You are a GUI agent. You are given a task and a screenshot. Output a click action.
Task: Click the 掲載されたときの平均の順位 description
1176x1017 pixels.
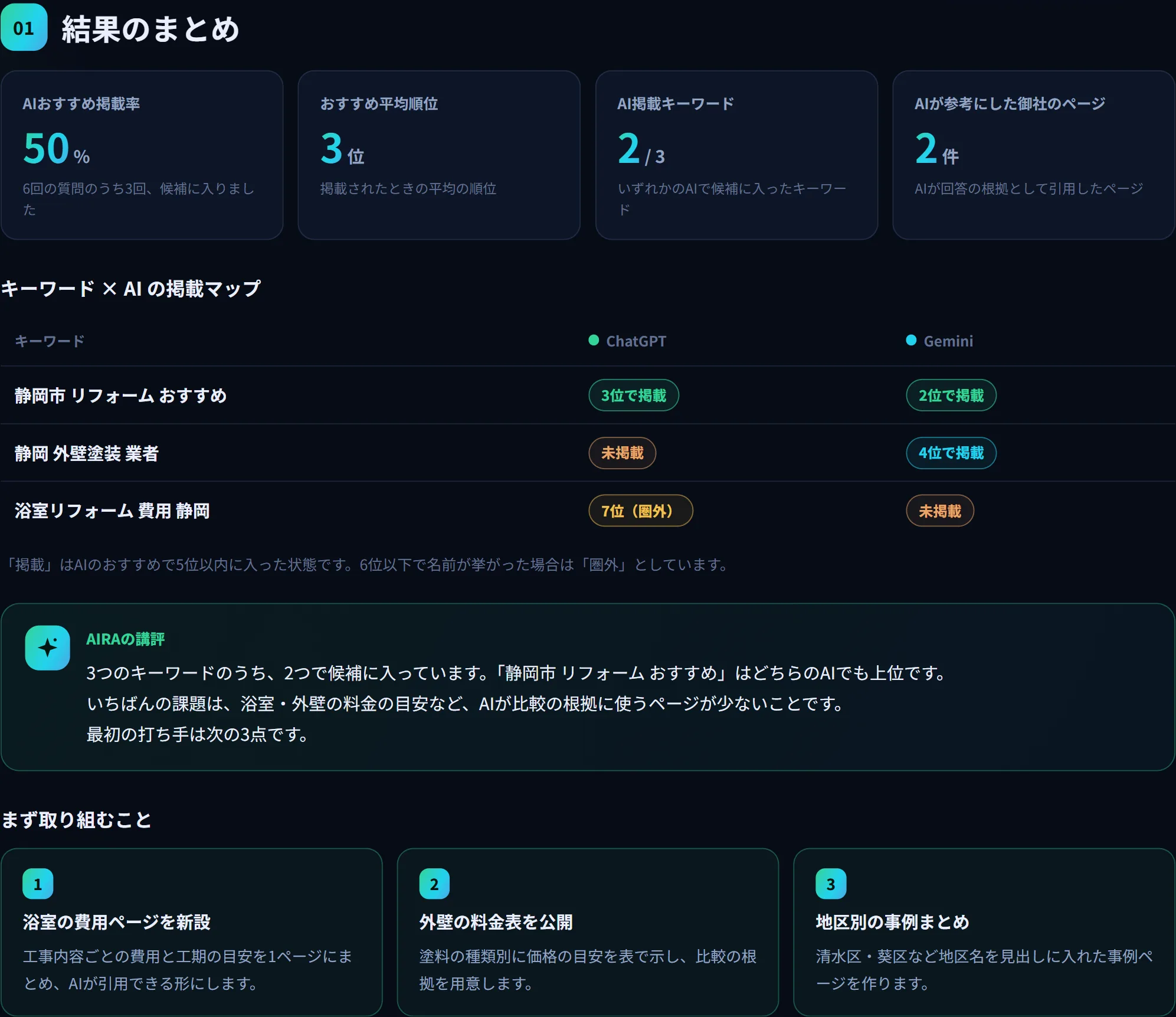coord(408,188)
